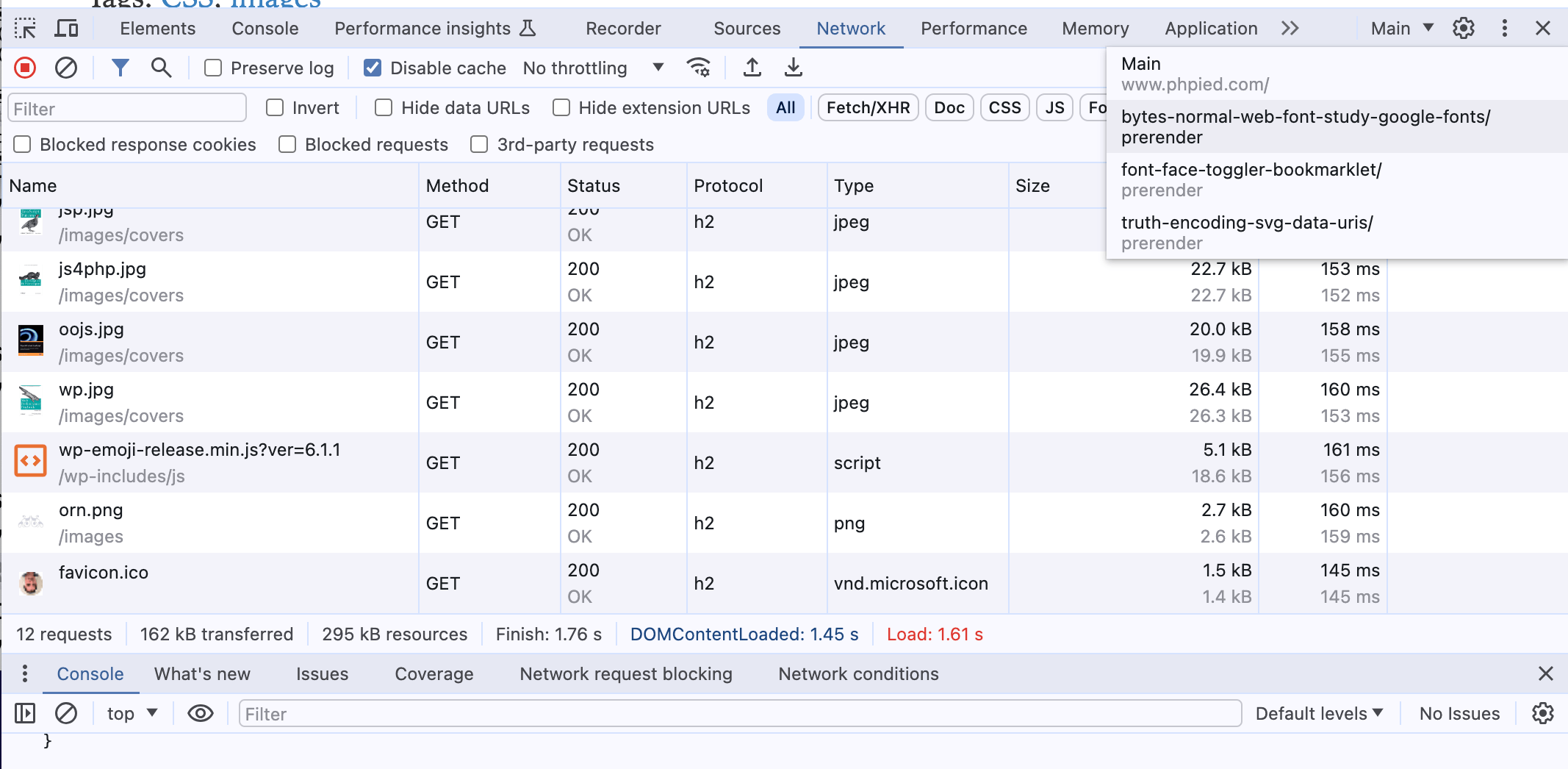Toggle the device toolbar icon
1568x769 pixels.
(67, 29)
